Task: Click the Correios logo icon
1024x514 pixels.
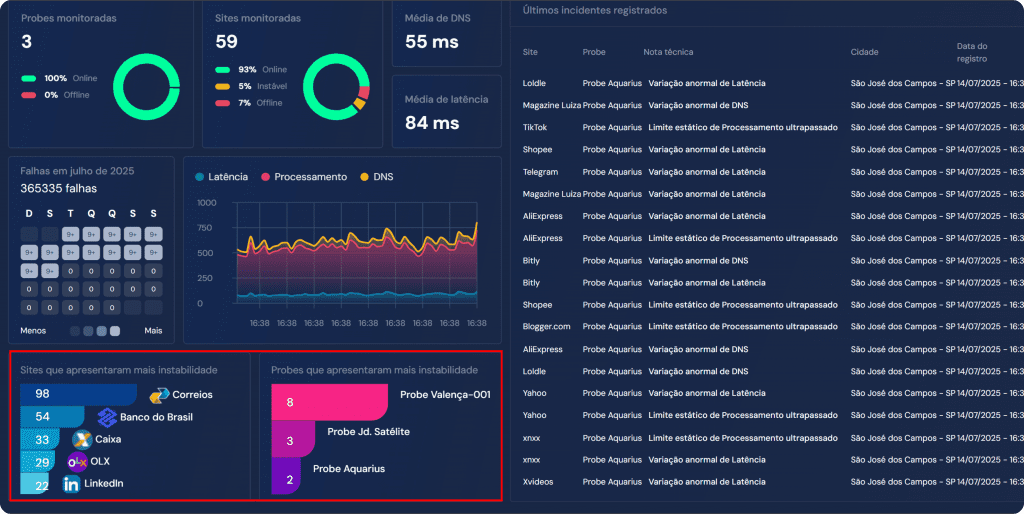Action: [159, 395]
